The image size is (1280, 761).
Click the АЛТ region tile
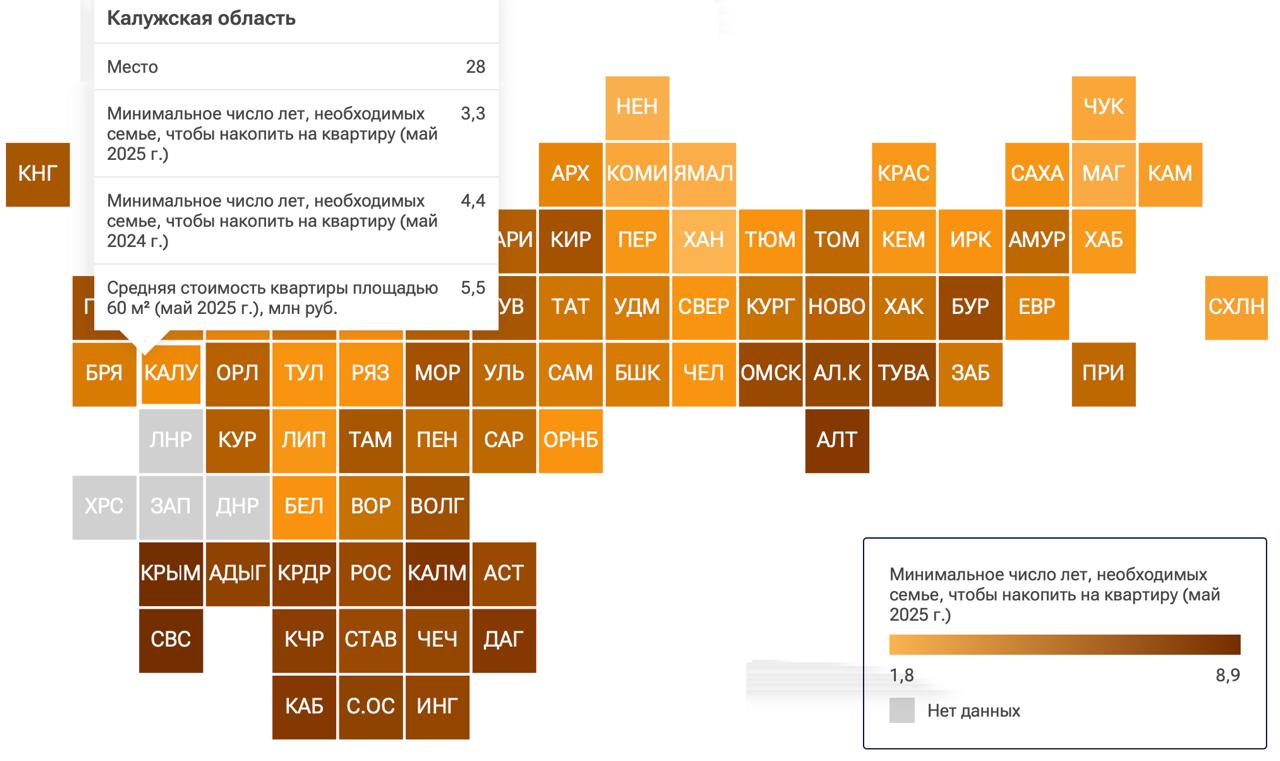(837, 440)
